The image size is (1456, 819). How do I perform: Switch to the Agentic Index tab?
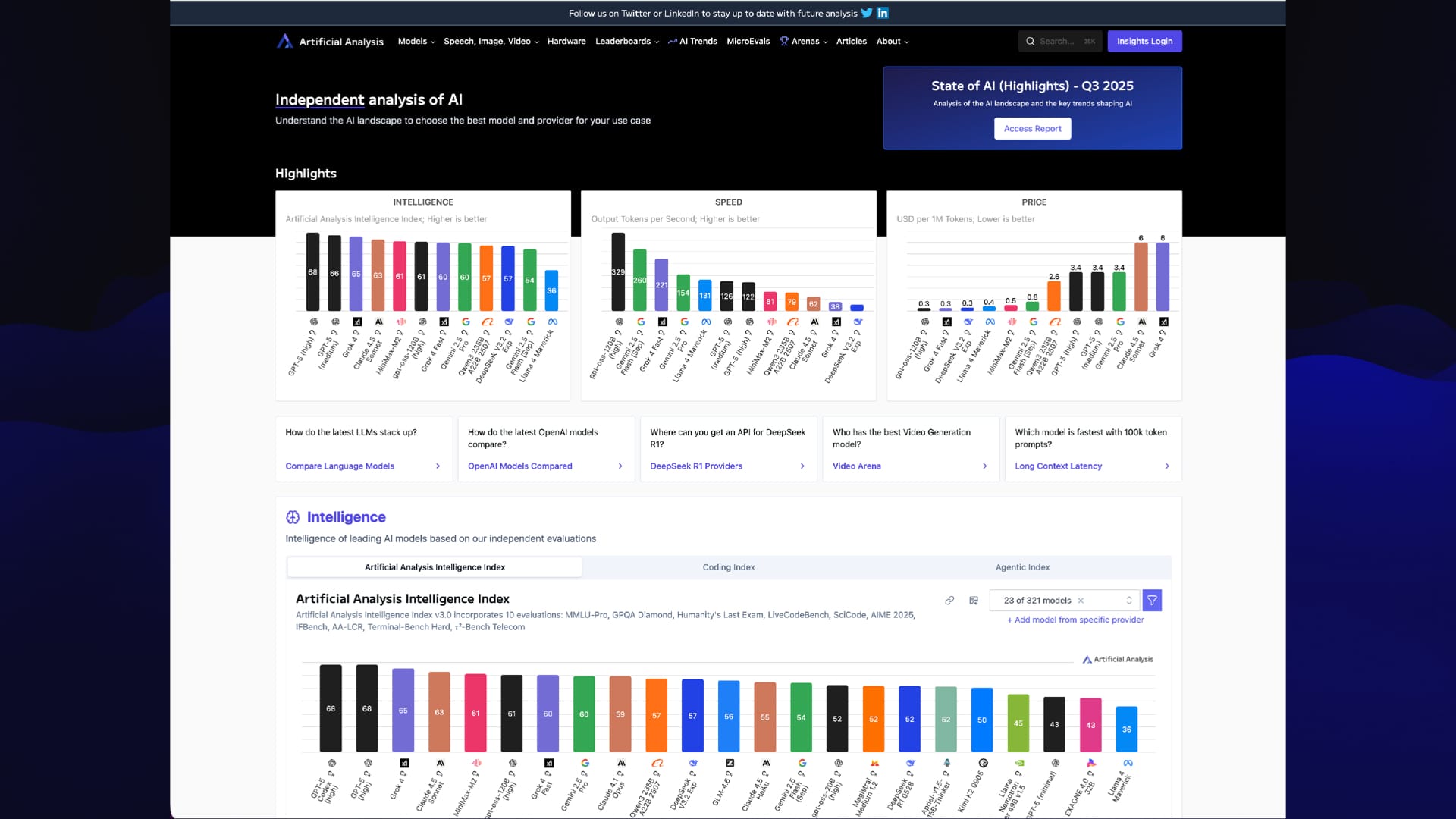[1022, 567]
